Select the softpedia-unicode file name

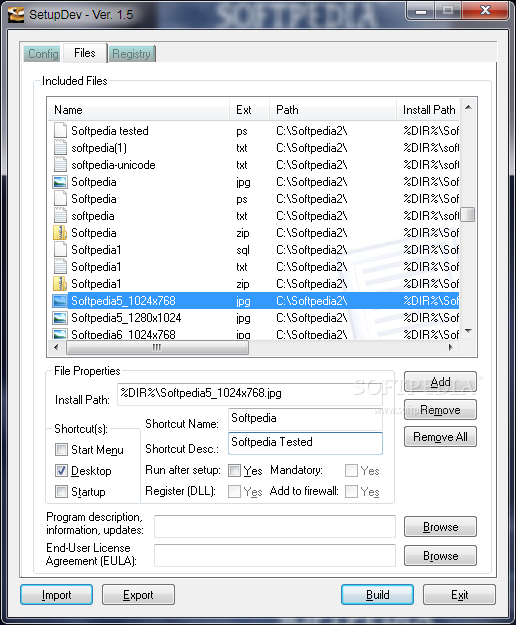113,165
